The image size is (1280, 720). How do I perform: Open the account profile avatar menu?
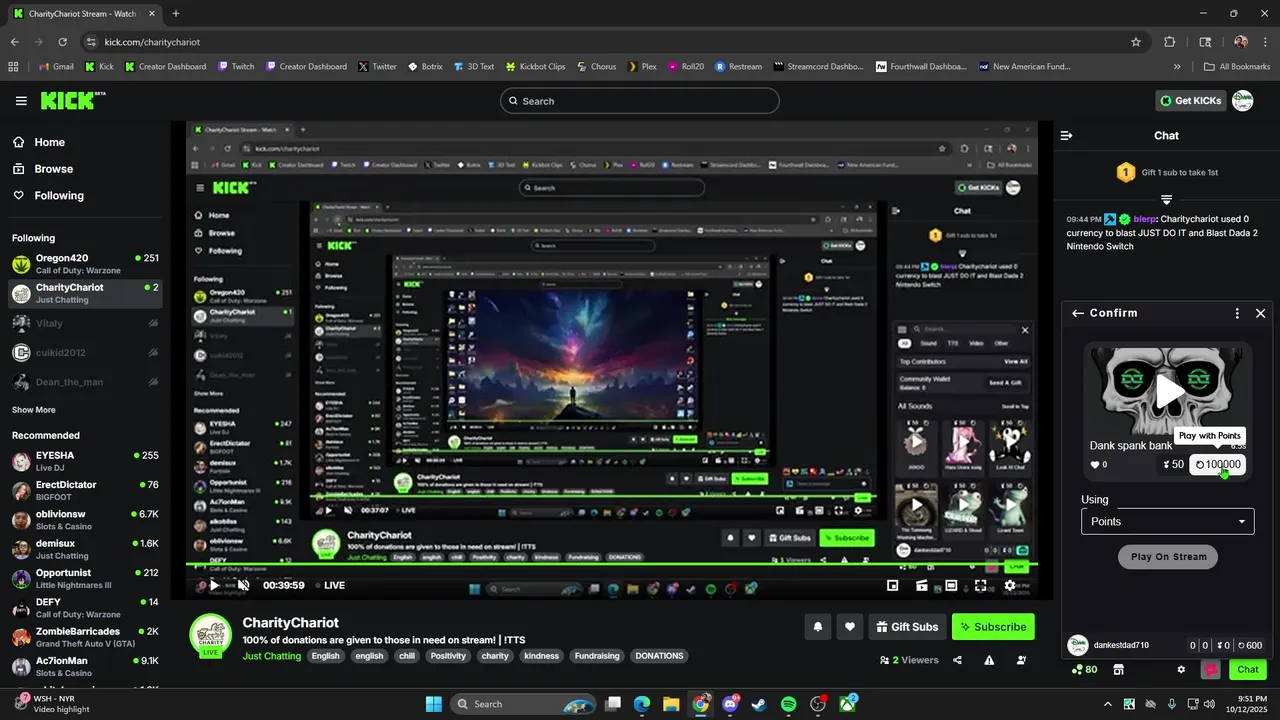(x=1242, y=100)
